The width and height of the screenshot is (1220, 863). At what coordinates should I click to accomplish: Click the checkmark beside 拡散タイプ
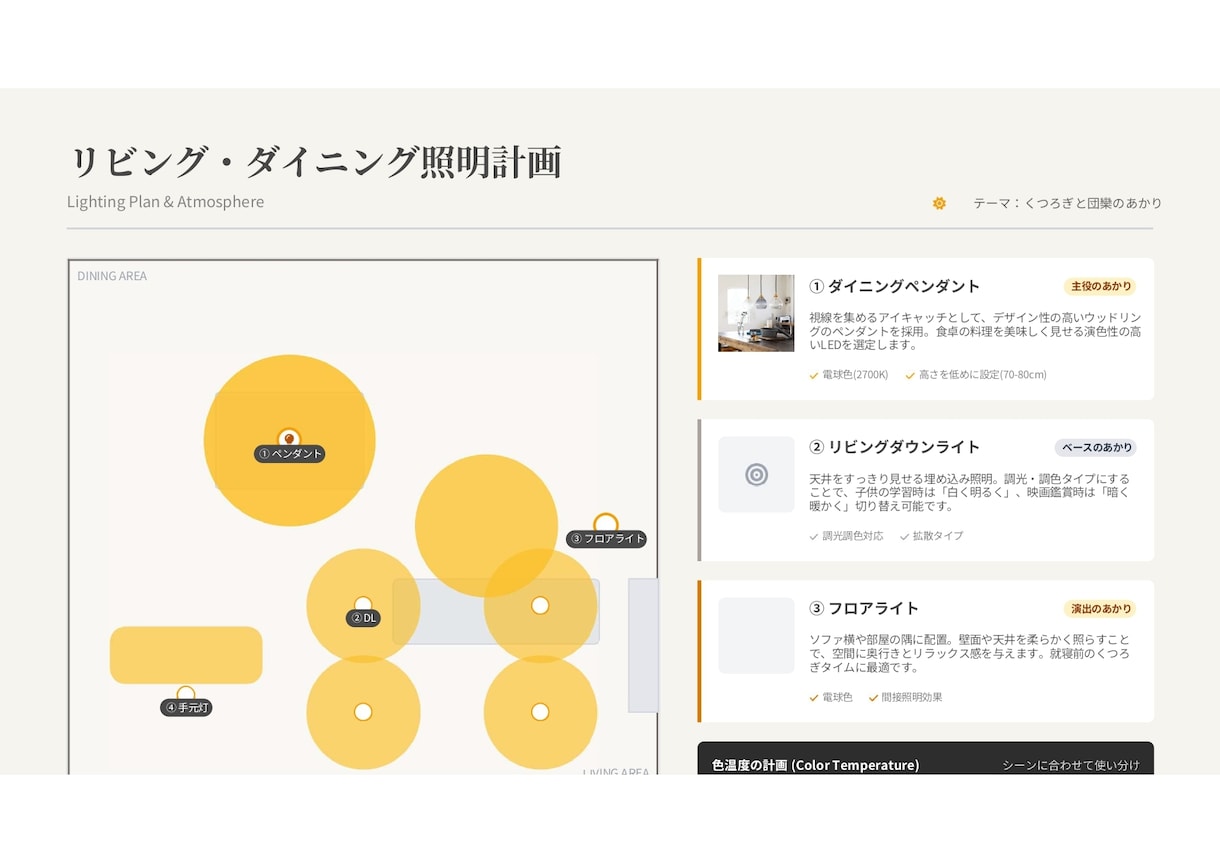pos(904,537)
